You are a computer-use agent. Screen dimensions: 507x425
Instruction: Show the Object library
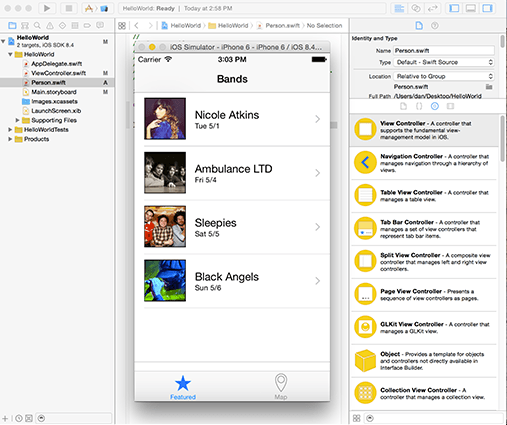[435, 106]
